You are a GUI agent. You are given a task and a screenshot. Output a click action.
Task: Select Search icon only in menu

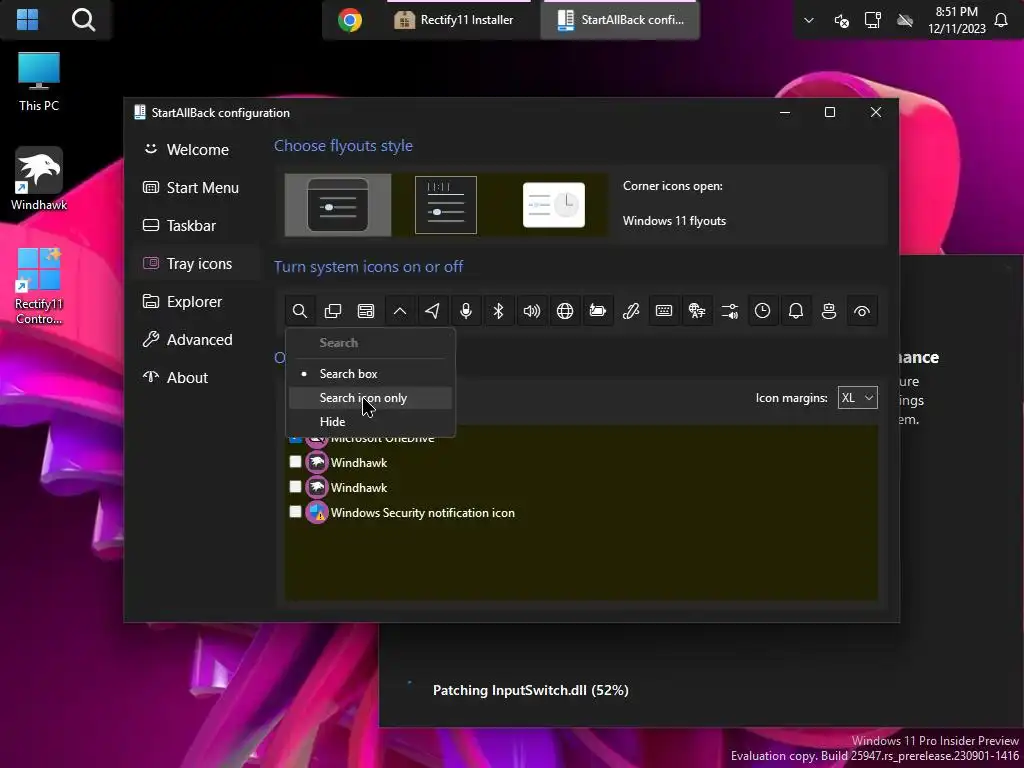click(370, 398)
